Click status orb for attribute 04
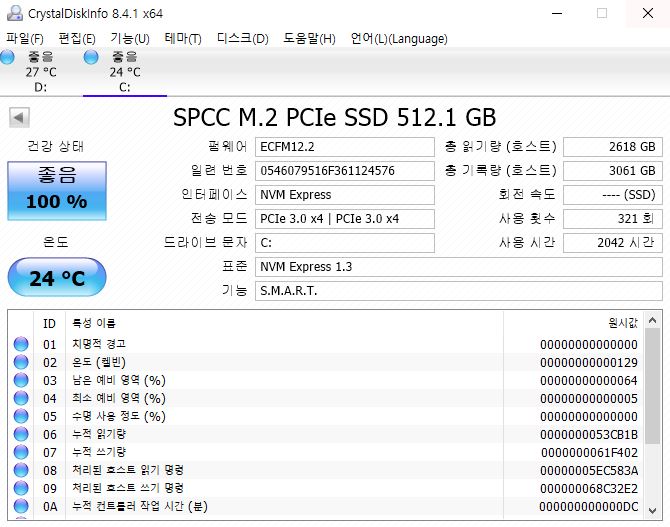 (21, 398)
